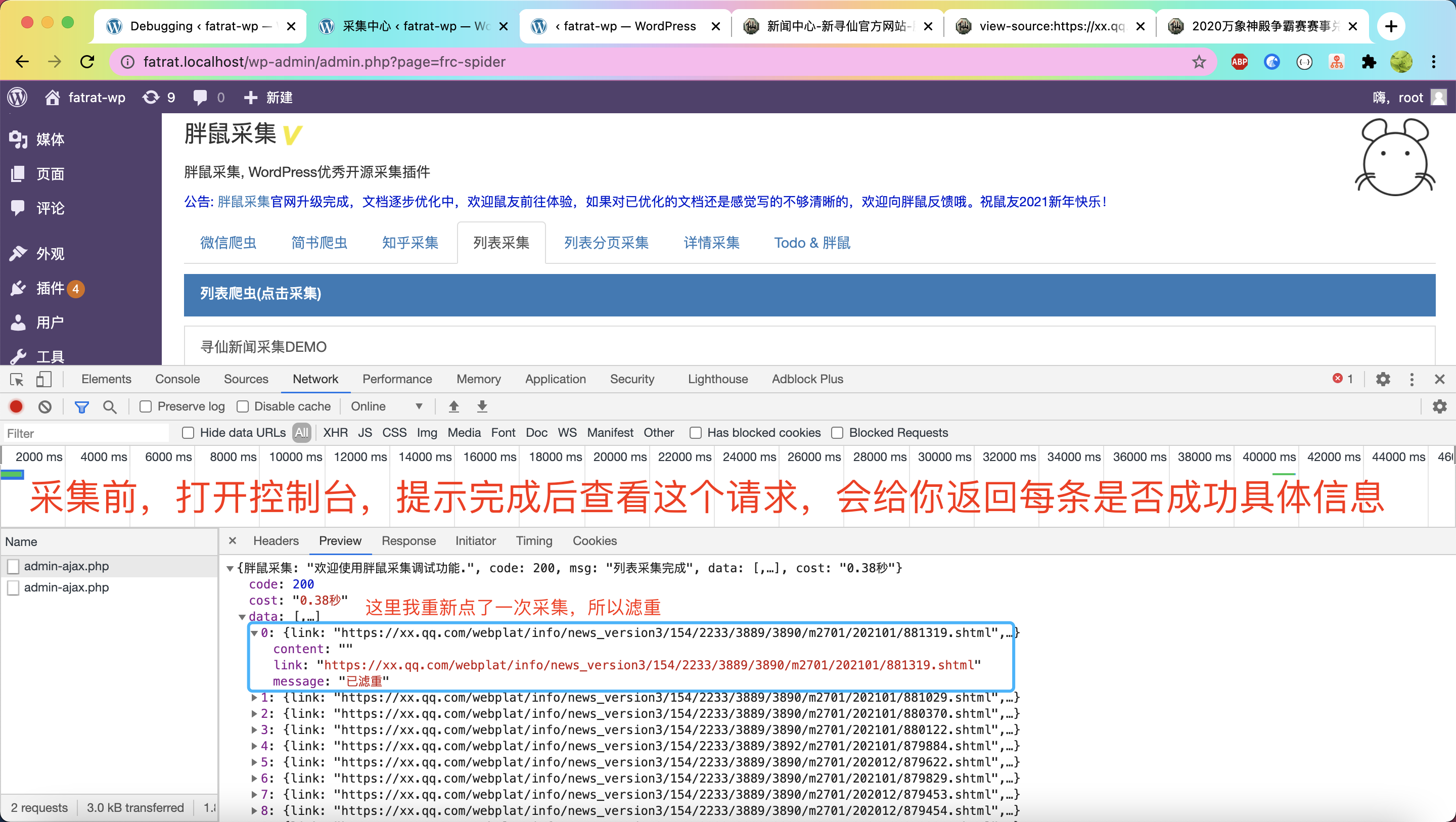
Task: Expand data item 4 ending 879884.shtml
Action: [x=254, y=746]
